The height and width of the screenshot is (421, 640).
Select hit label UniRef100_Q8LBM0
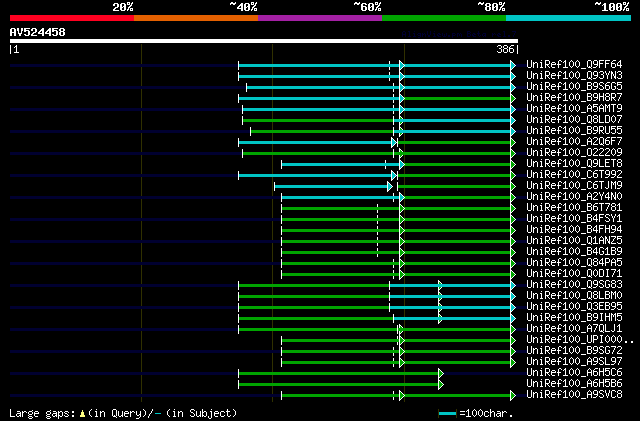(574, 296)
